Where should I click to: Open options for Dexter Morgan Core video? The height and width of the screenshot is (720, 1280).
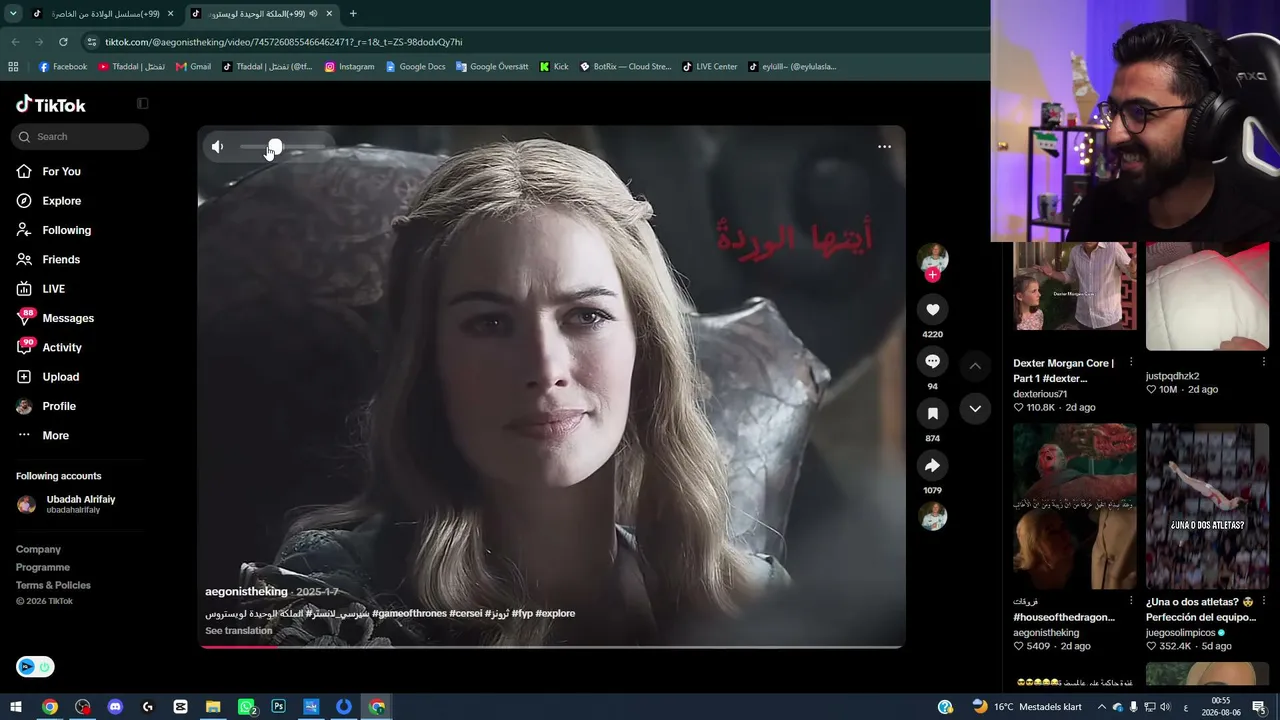1131,362
